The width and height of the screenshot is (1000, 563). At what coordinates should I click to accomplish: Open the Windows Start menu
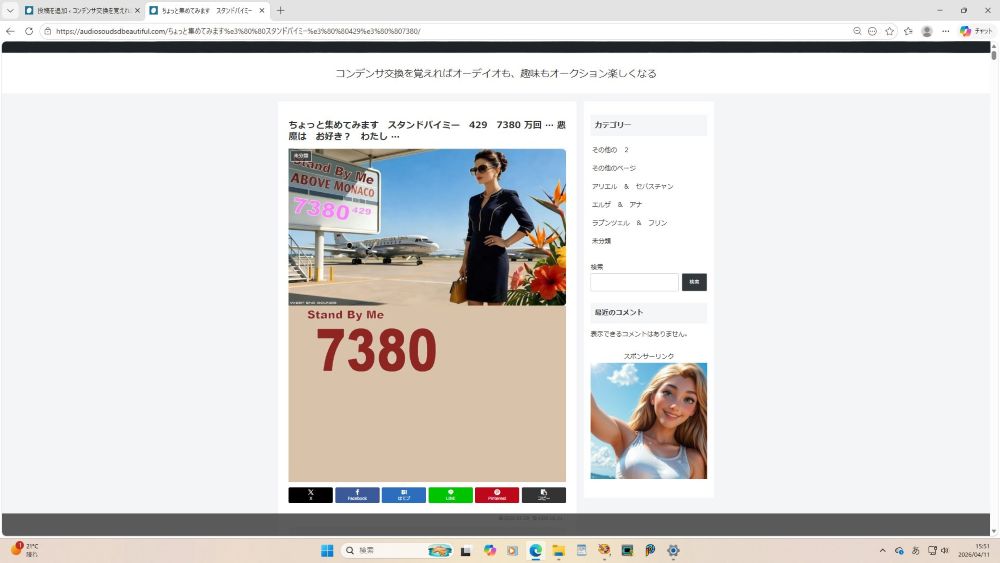(327, 550)
